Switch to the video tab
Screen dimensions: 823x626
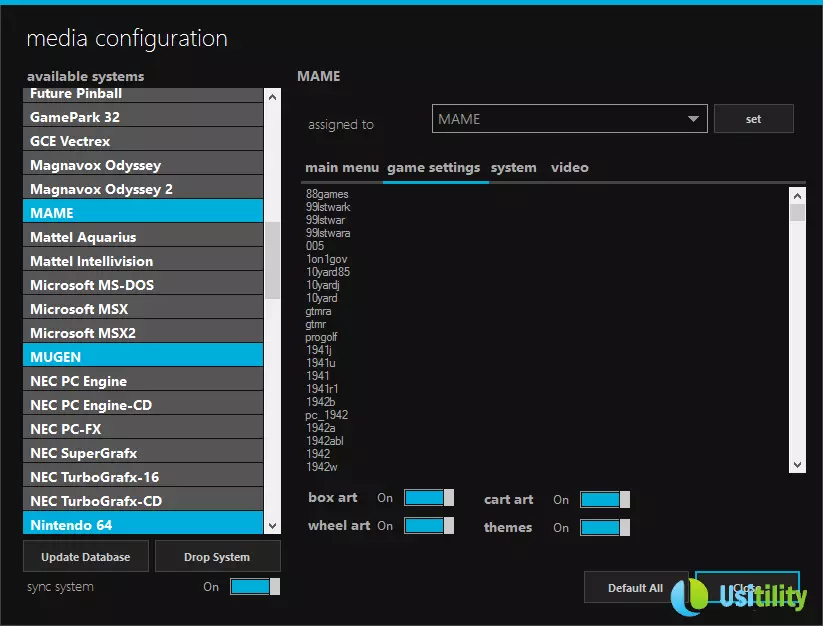click(x=569, y=168)
